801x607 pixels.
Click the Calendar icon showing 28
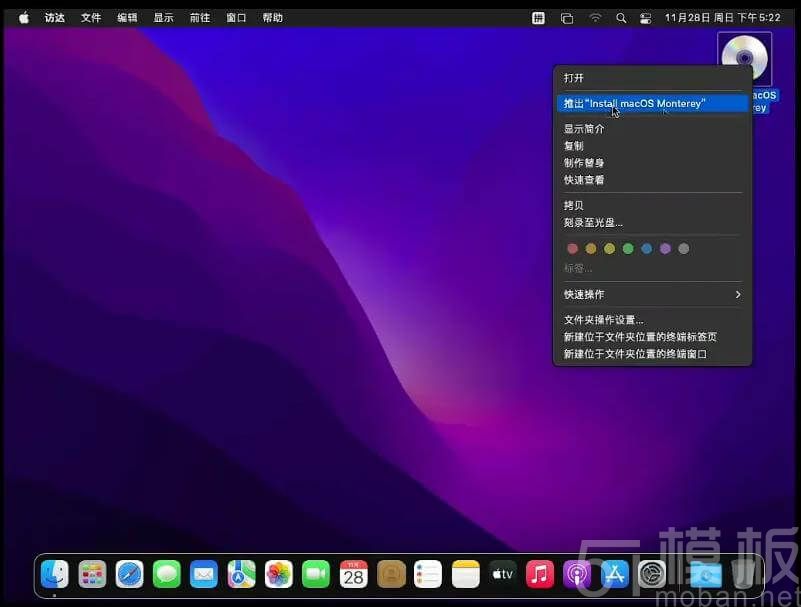pos(353,574)
